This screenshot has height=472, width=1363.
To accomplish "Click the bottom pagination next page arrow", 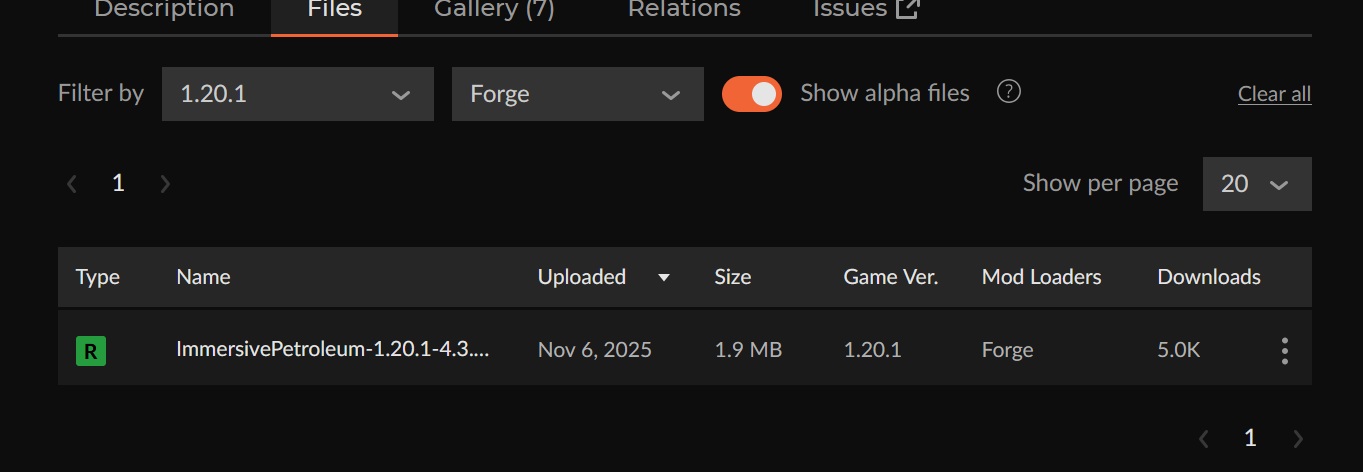I will coord(1298,438).
